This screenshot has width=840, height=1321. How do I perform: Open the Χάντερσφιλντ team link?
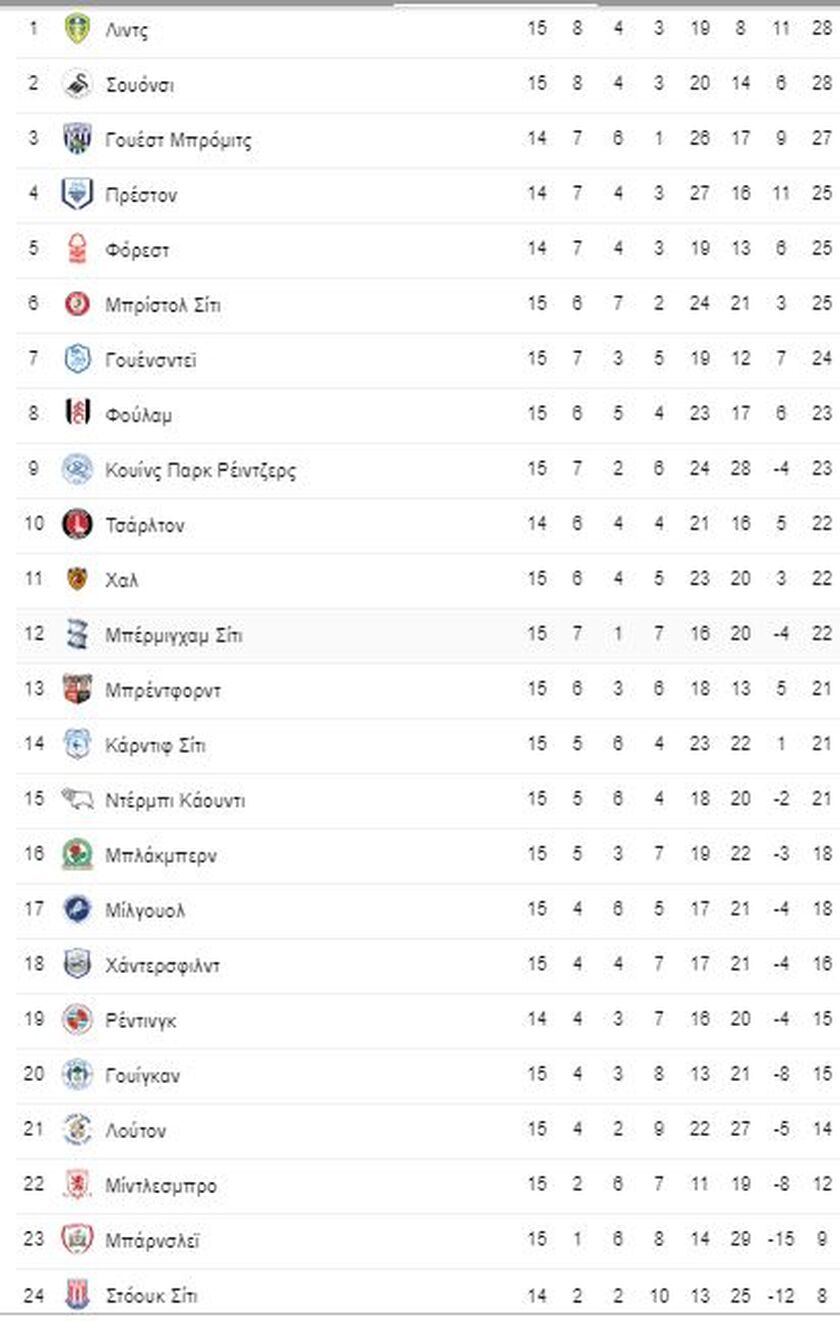pyautogui.click(x=163, y=965)
